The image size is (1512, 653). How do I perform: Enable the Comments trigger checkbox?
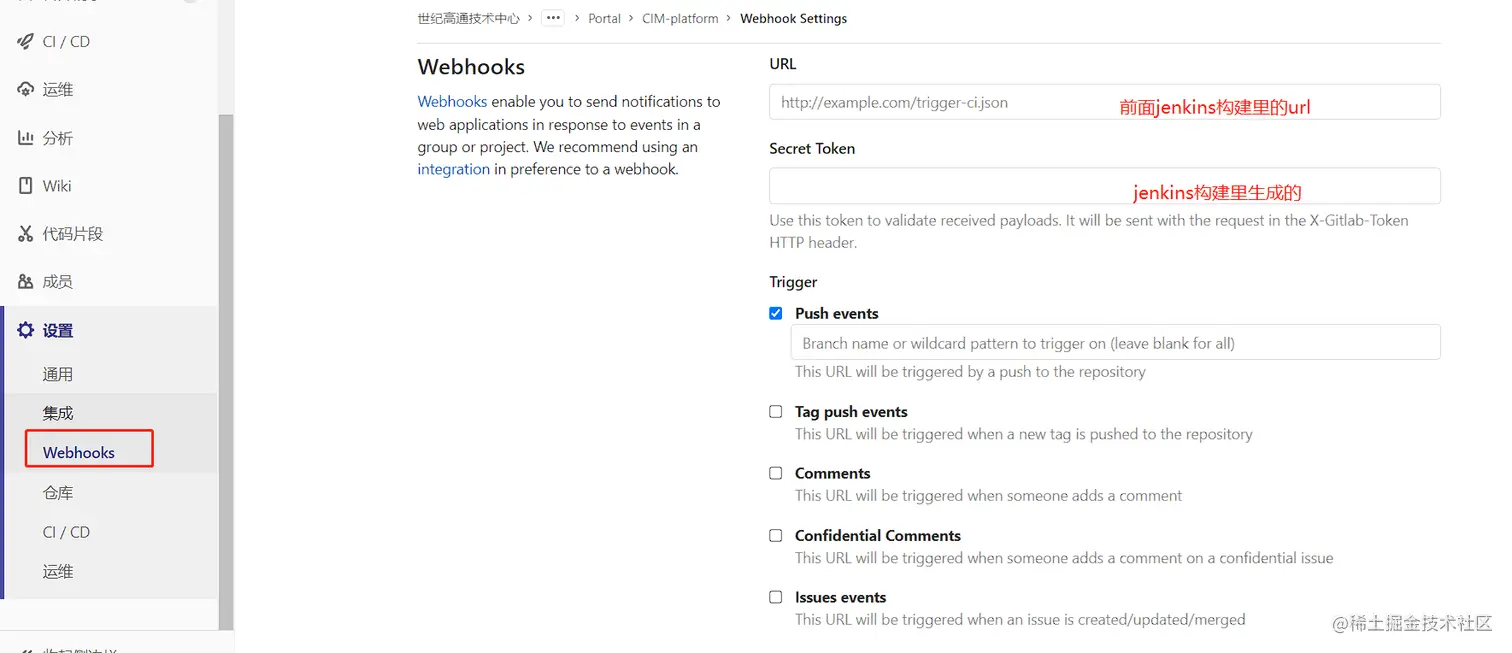pyautogui.click(x=776, y=473)
